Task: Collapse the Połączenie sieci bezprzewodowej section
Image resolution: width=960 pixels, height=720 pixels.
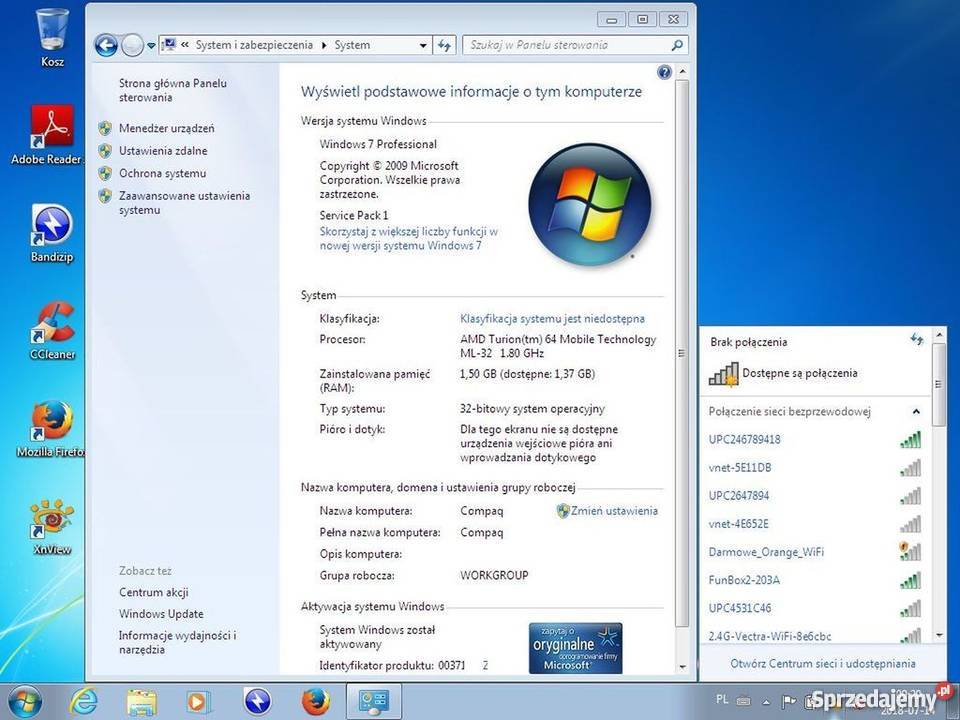Action: tap(916, 411)
